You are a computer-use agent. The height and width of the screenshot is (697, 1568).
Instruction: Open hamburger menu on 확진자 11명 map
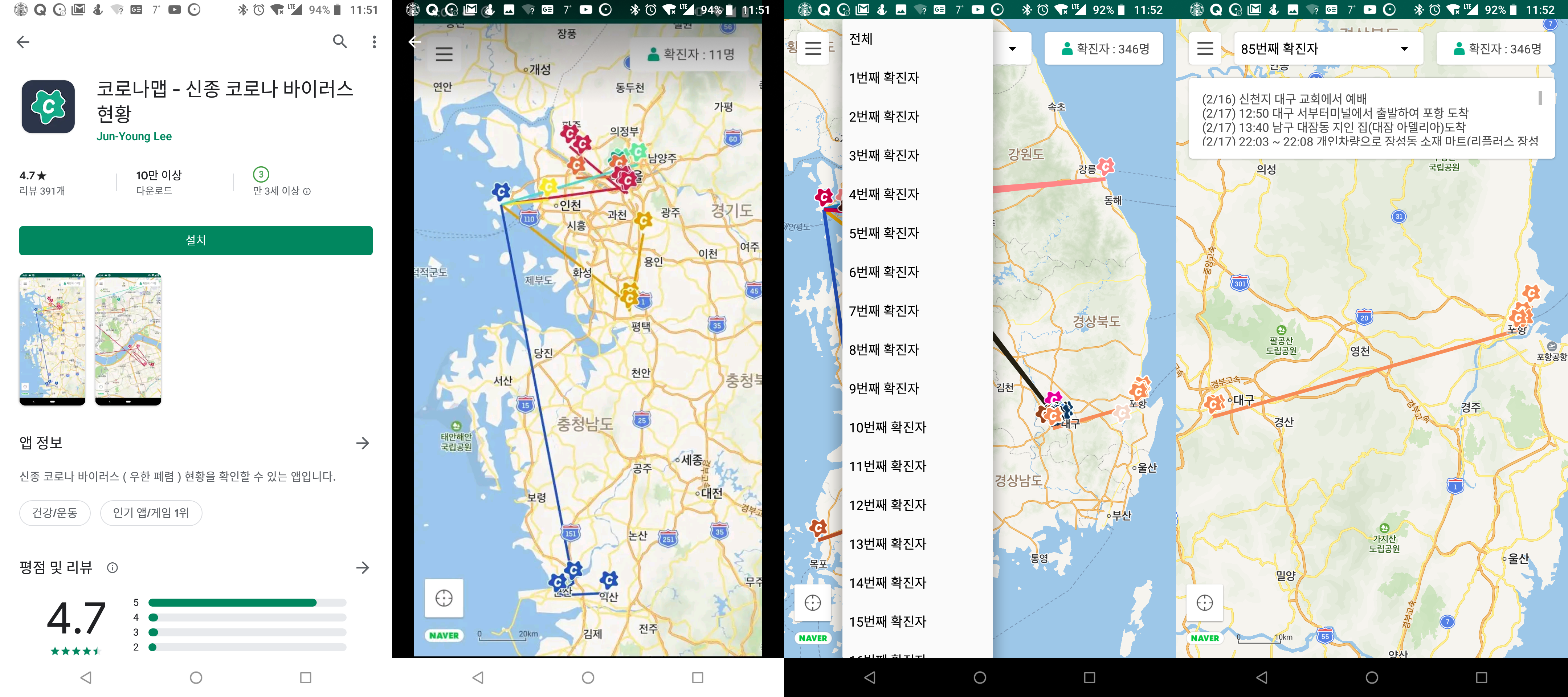click(x=444, y=54)
